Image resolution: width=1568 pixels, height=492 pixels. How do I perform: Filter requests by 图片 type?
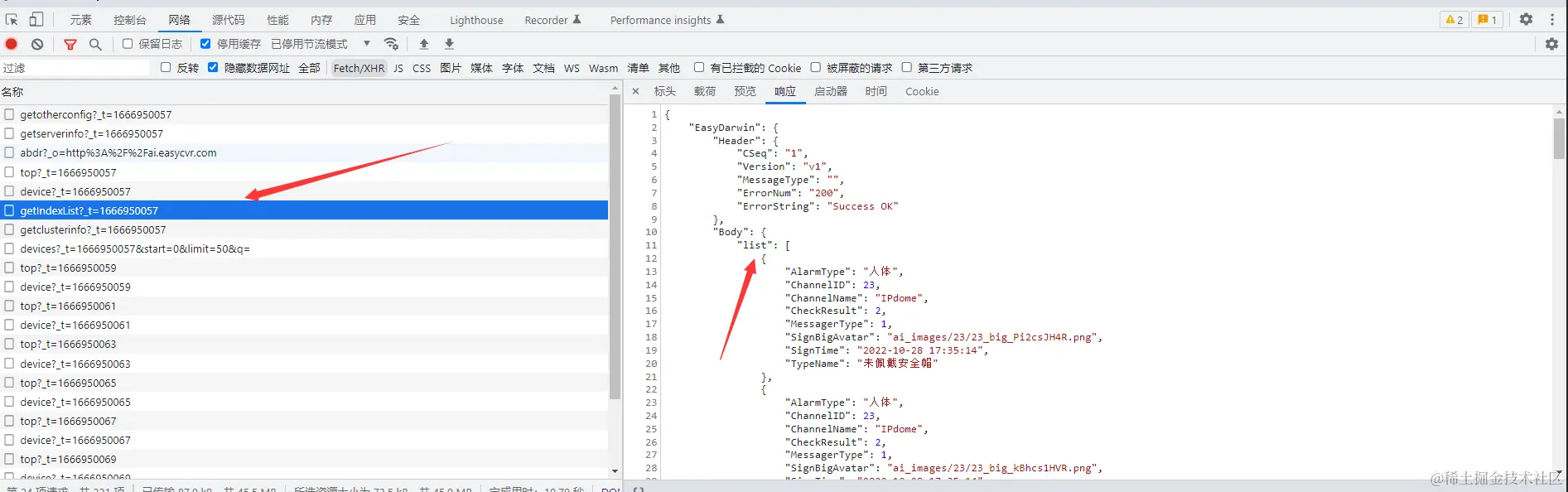point(451,68)
